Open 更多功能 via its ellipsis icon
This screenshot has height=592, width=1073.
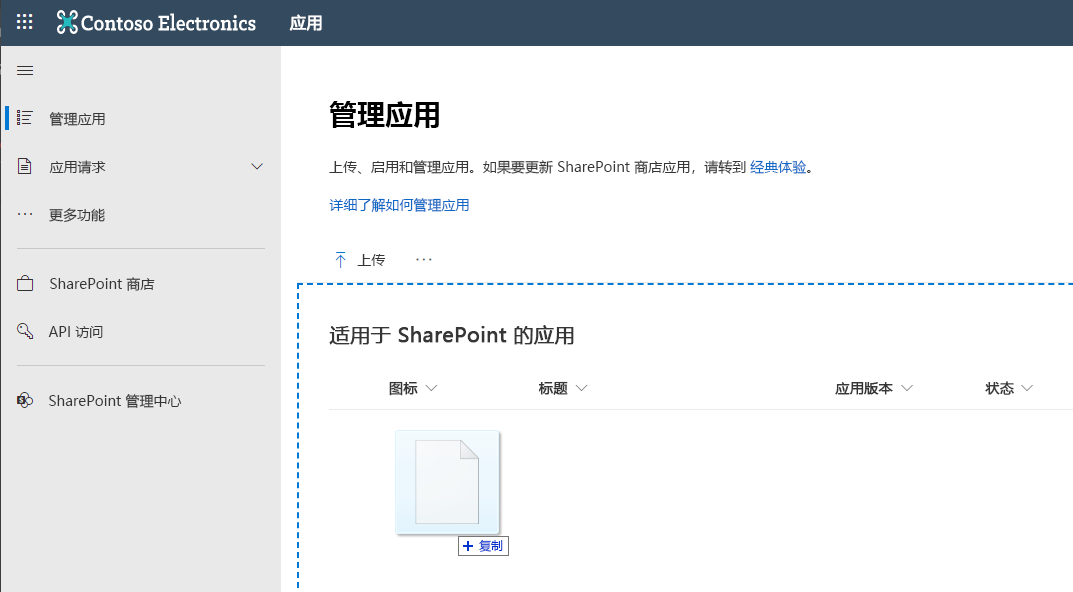pos(24,214)
